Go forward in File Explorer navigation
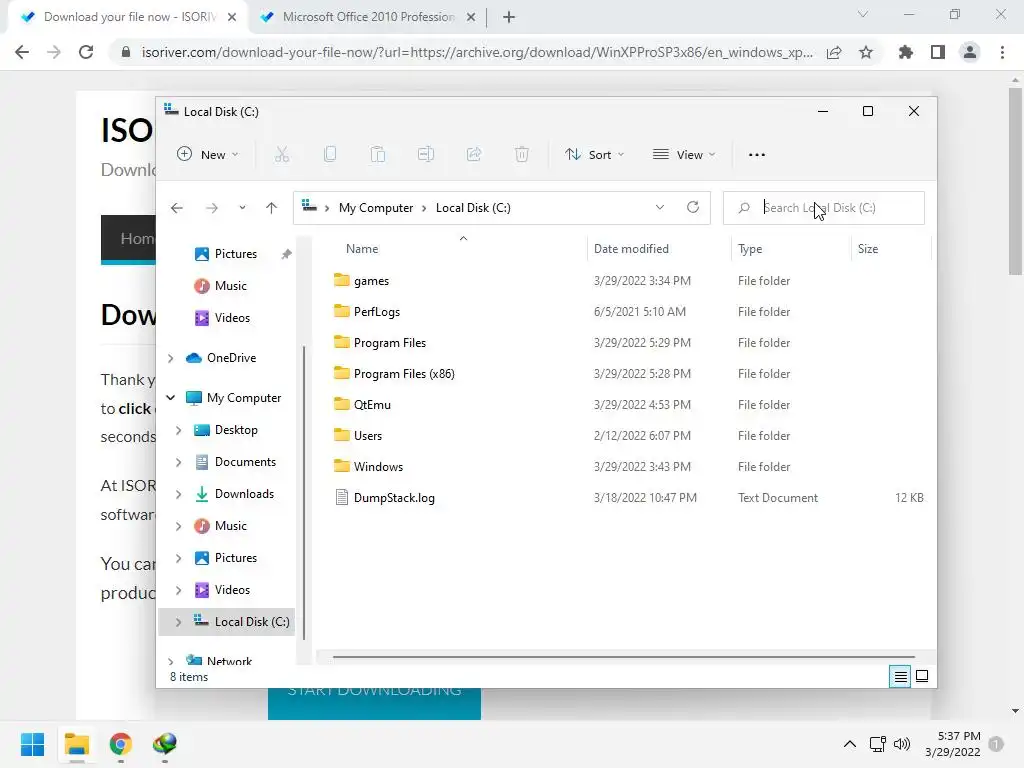Viewport: 1024px width, 768px height. tap(212, 208)
